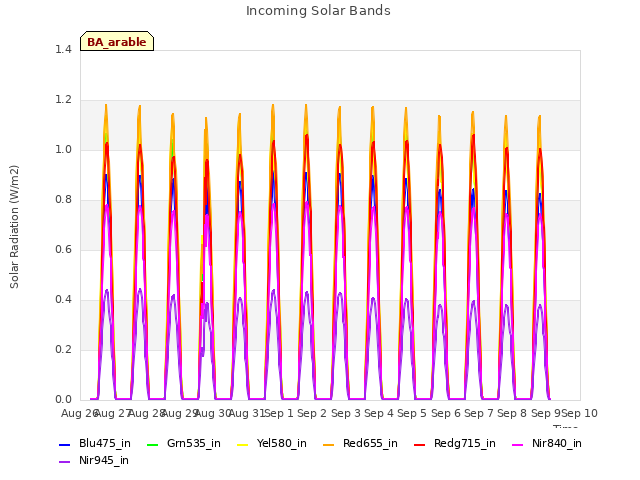Screen dimensions: 640x480
Task: Click the 0.0 y-axis tick label
Action: [x=63, y=400]
